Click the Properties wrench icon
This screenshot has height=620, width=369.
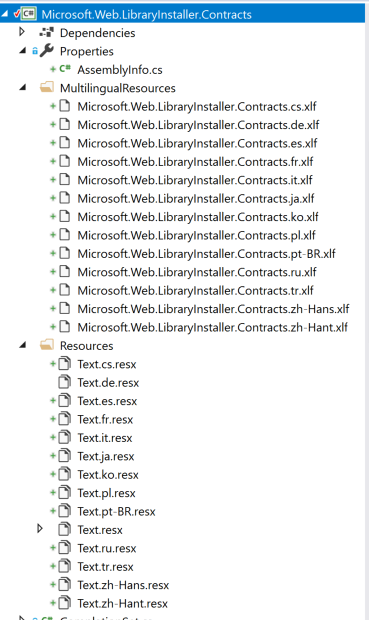pyautogui.click(x=47, y=51)
